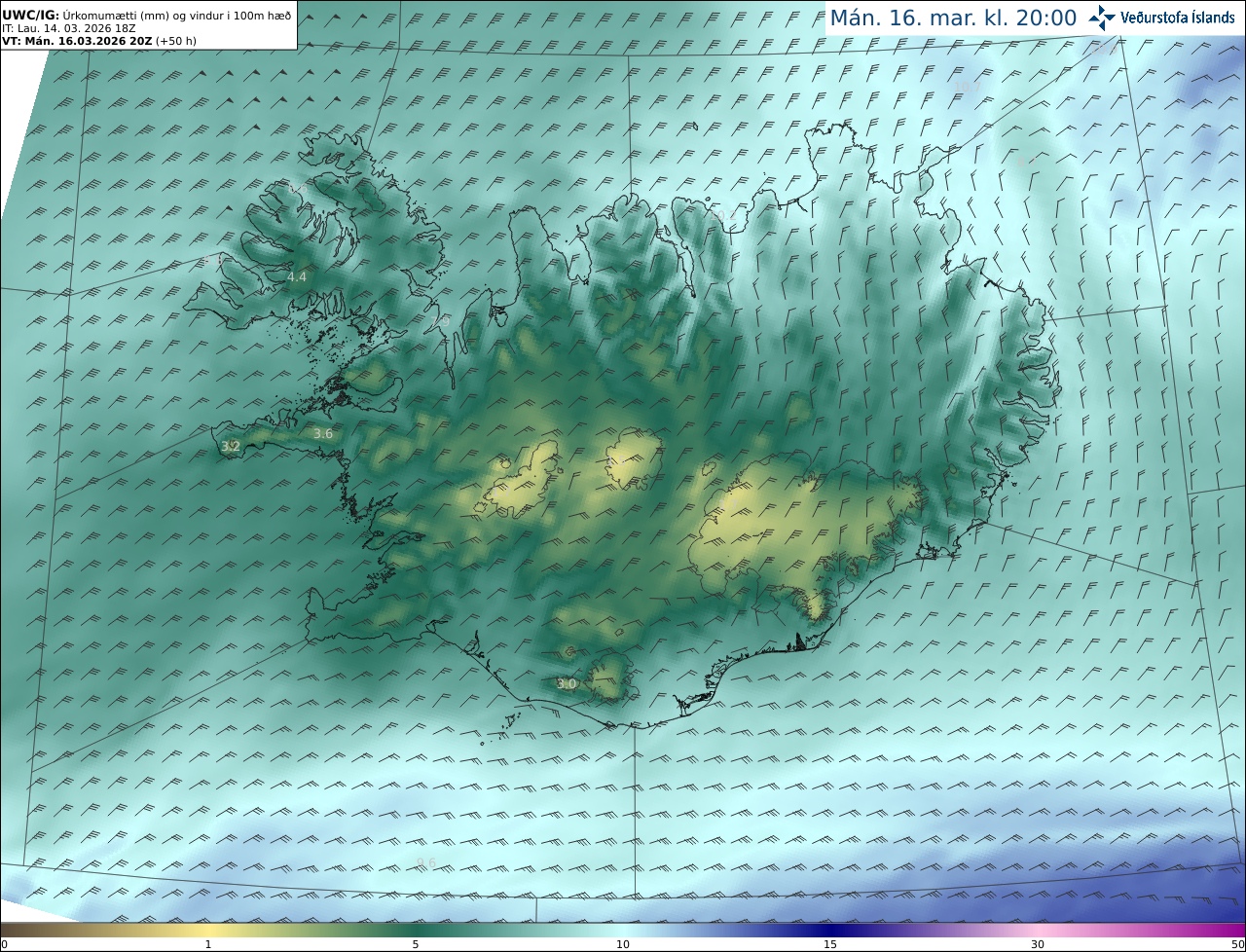1246x952 pixels.
Task: Click the dark navy section of the color bar
Action: point(830,931)
